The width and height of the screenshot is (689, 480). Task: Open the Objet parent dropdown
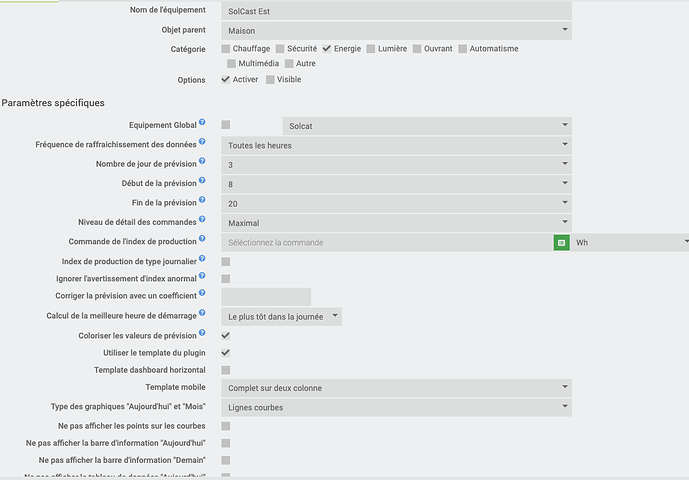pyautogui.click(x=396, y=30)
